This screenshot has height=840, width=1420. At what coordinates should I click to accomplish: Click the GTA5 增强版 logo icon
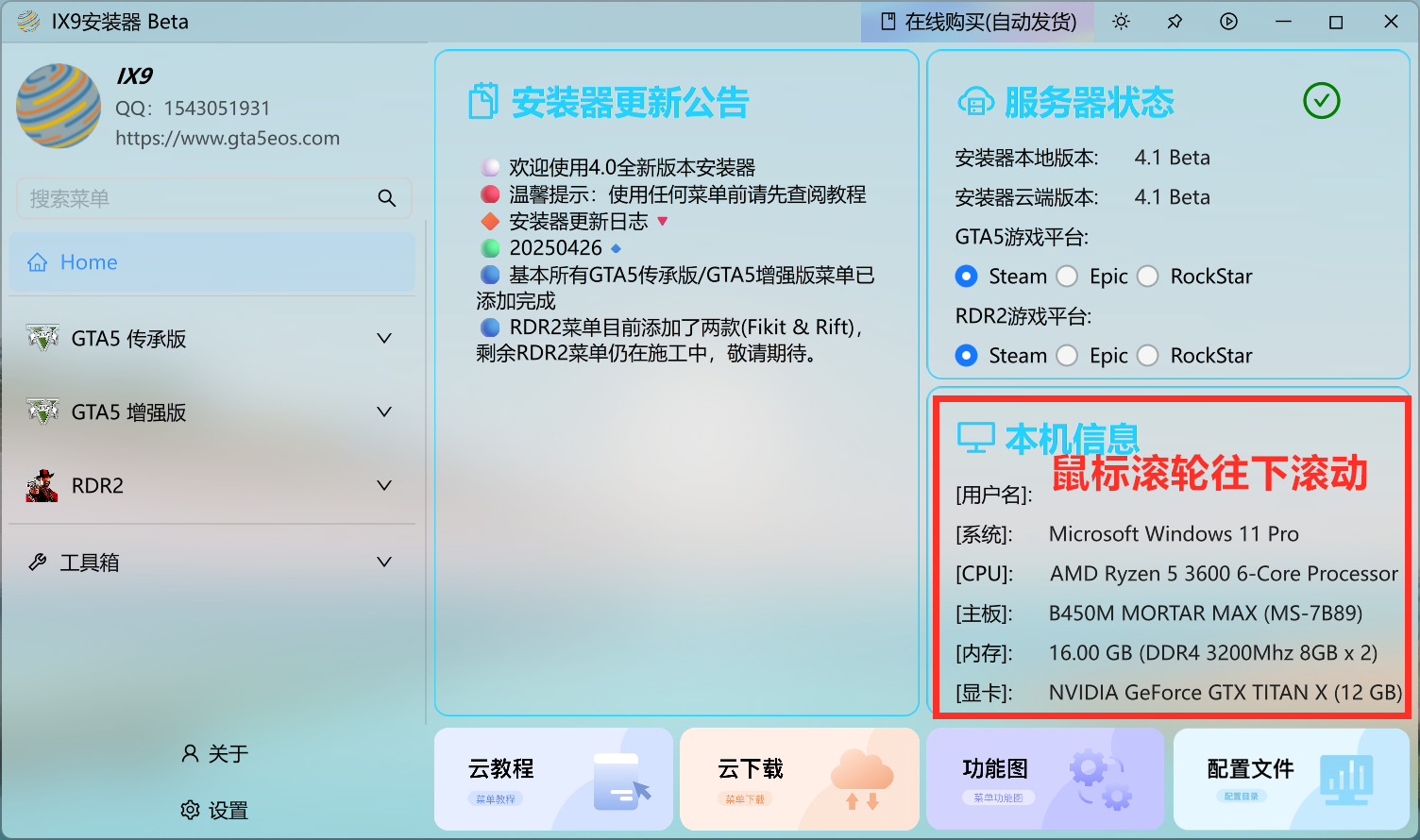(x=42, y=412)
